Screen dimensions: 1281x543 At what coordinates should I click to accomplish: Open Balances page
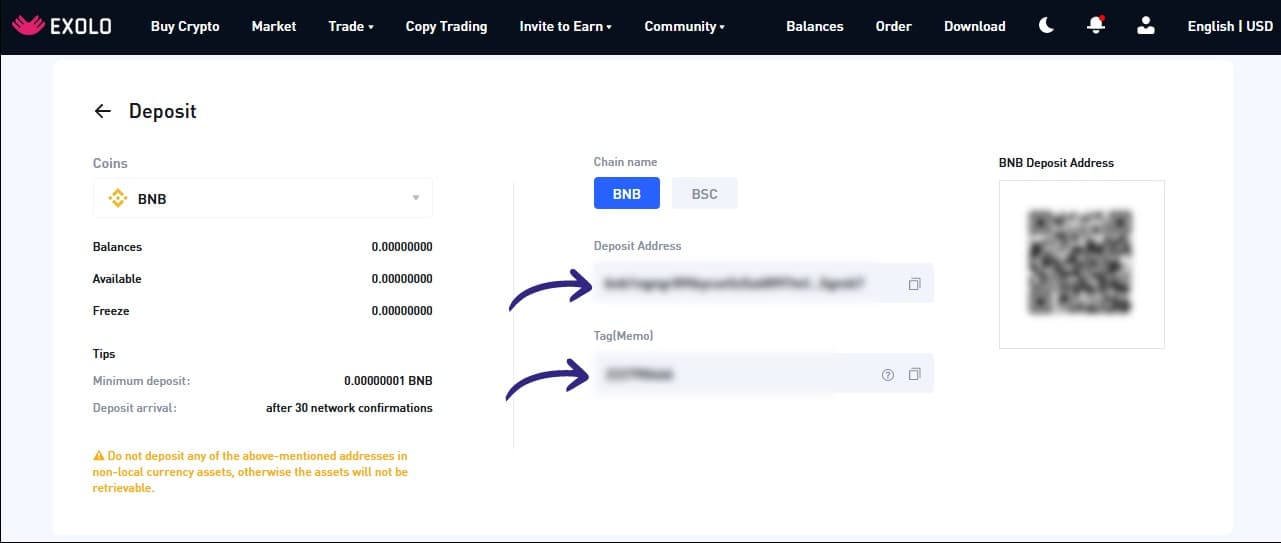(x=815, y=26)
